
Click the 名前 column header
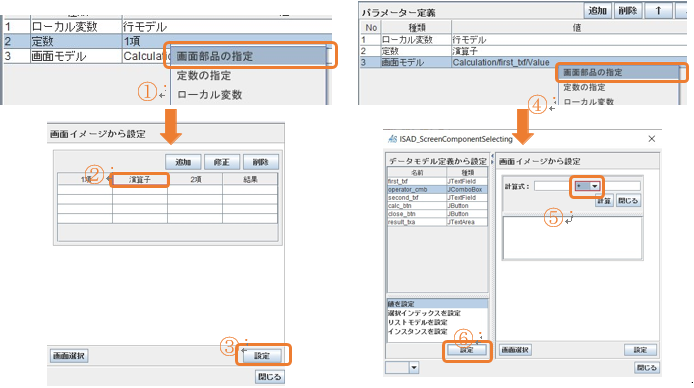tap(417, 173)
